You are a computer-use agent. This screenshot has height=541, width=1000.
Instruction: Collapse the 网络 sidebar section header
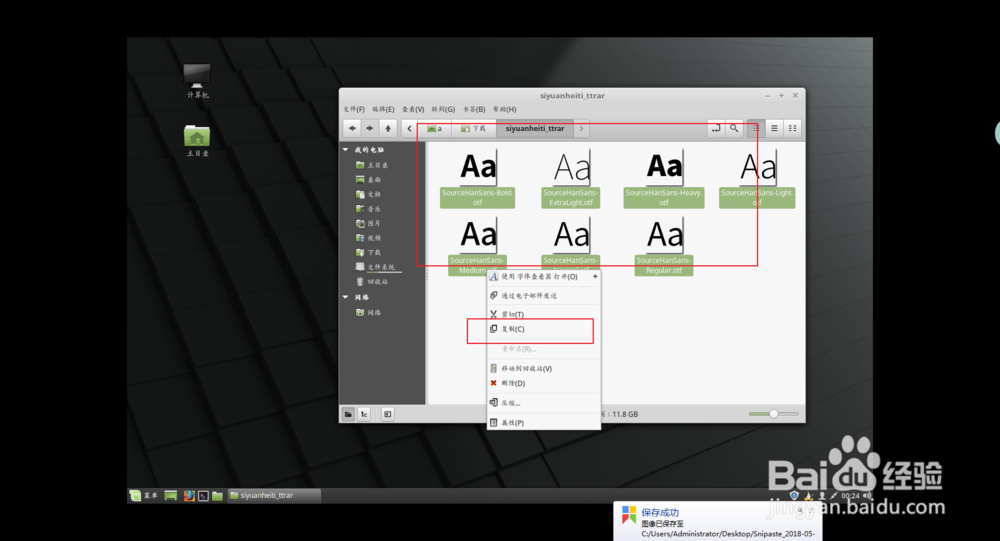[x=346, y=297]
